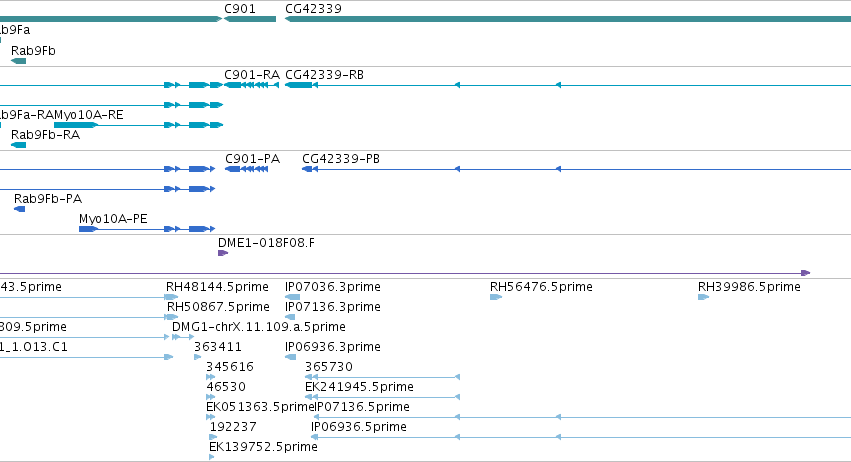Select the RH39986.5prime label
The width and height of the screenshot is (851, 462).
tap(749, 287)
